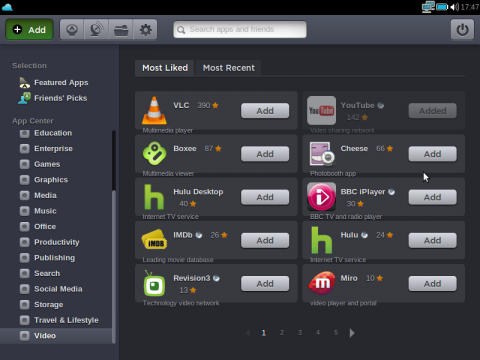Go to page 2 of results
The height and width of the screenshot is (360, 480).
pos(282,333)
